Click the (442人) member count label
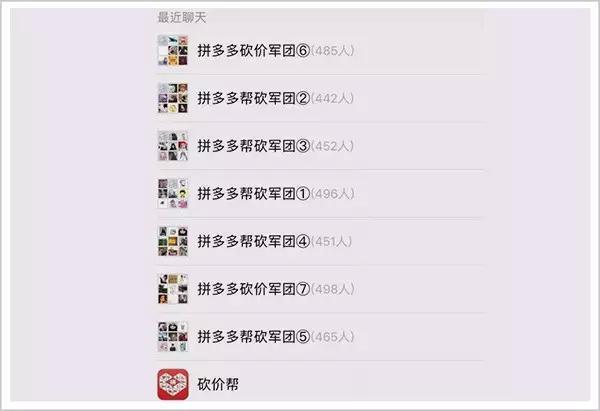600x411 pixels. point(332,98)
